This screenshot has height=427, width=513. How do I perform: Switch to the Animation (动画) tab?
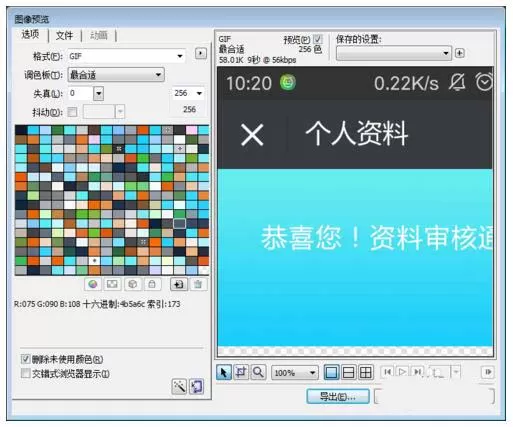99,35
